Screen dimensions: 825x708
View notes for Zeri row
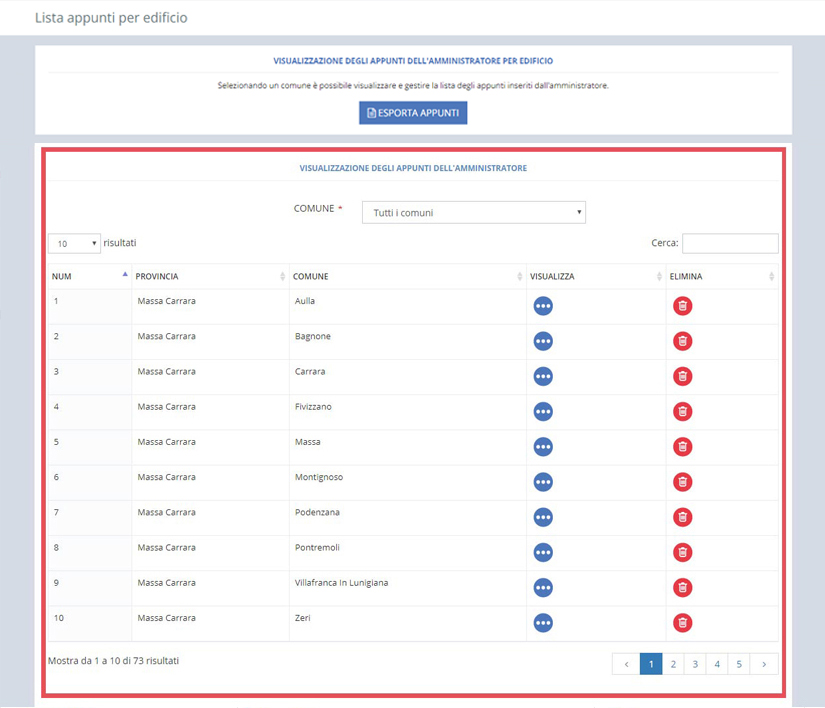coord(543,623)
